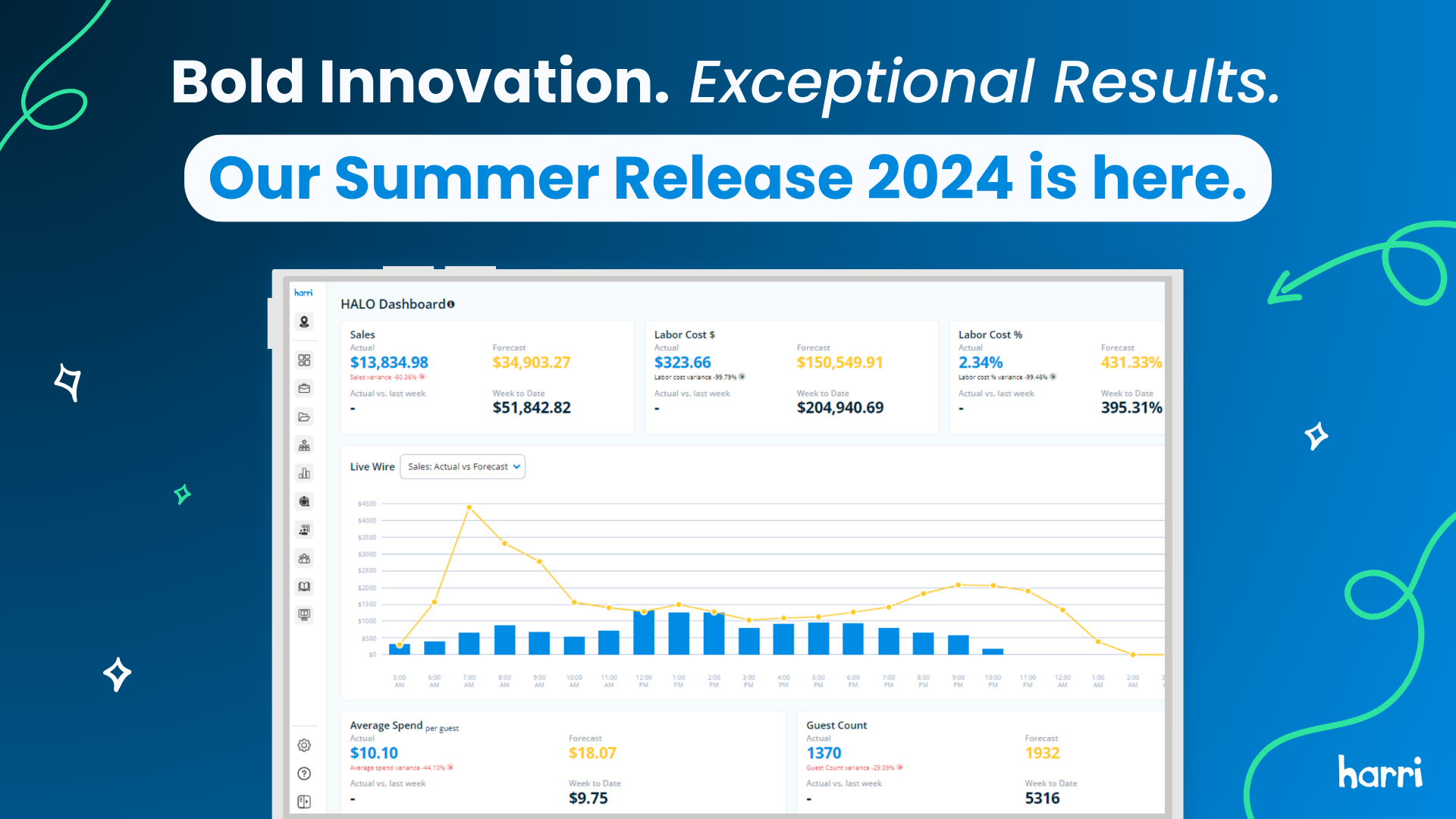1456x819 pixels.
Task: Click the open folder icon in sidebar
Action: tap(304, 416)
